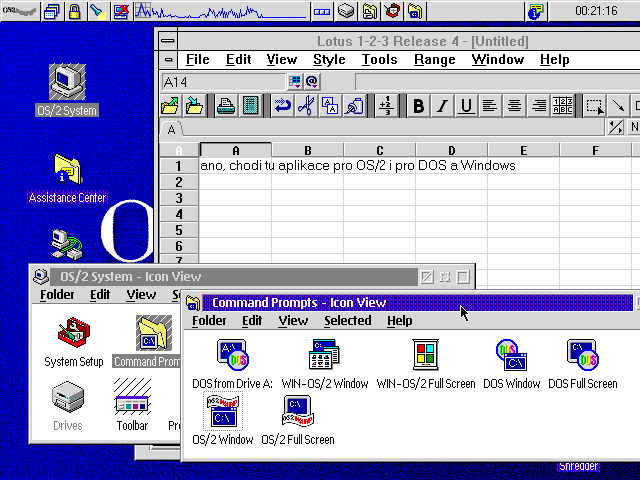
Task: Open Edit menu in OS/2 System window
Action: click(100, 295)
